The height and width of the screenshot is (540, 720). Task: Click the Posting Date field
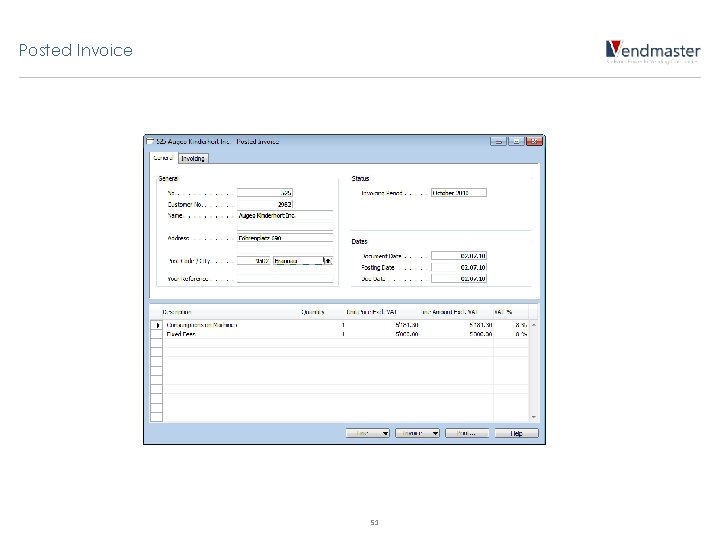pos(459,267)
